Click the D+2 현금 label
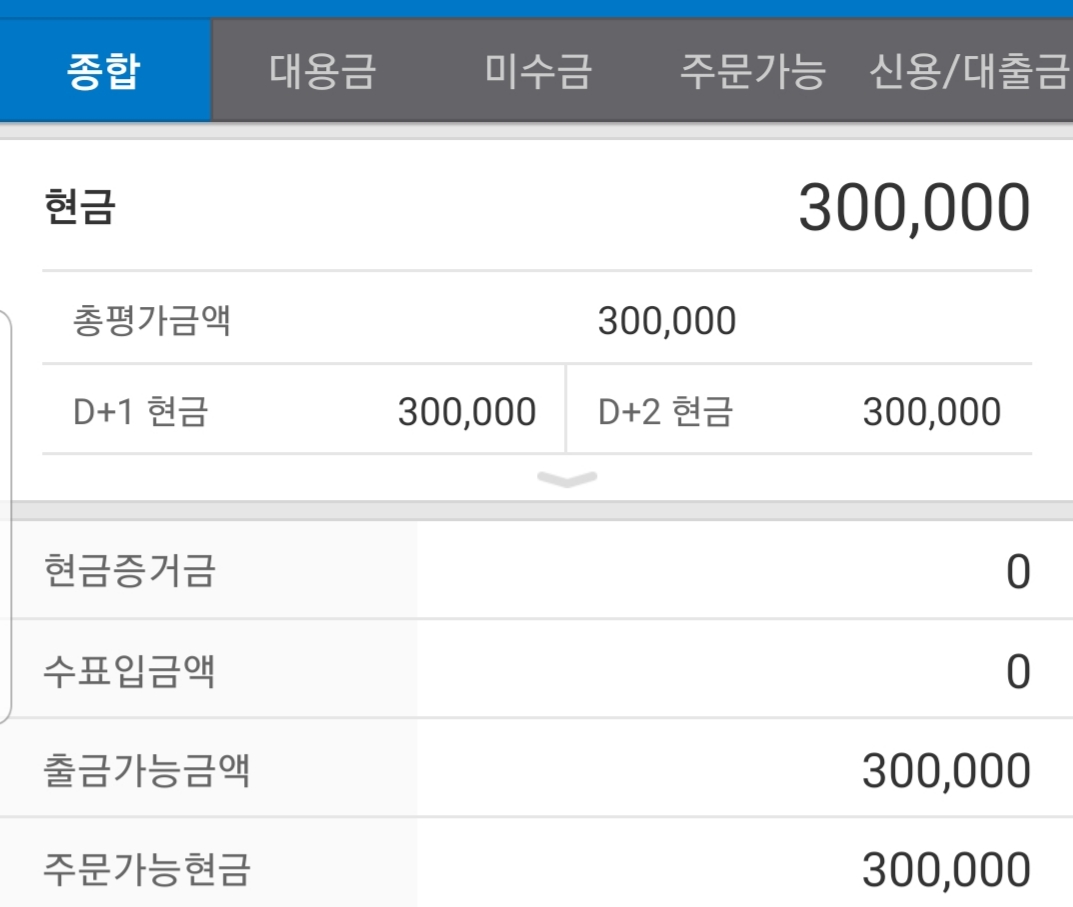The image size is (1073, 907). (x=665, y=411)
